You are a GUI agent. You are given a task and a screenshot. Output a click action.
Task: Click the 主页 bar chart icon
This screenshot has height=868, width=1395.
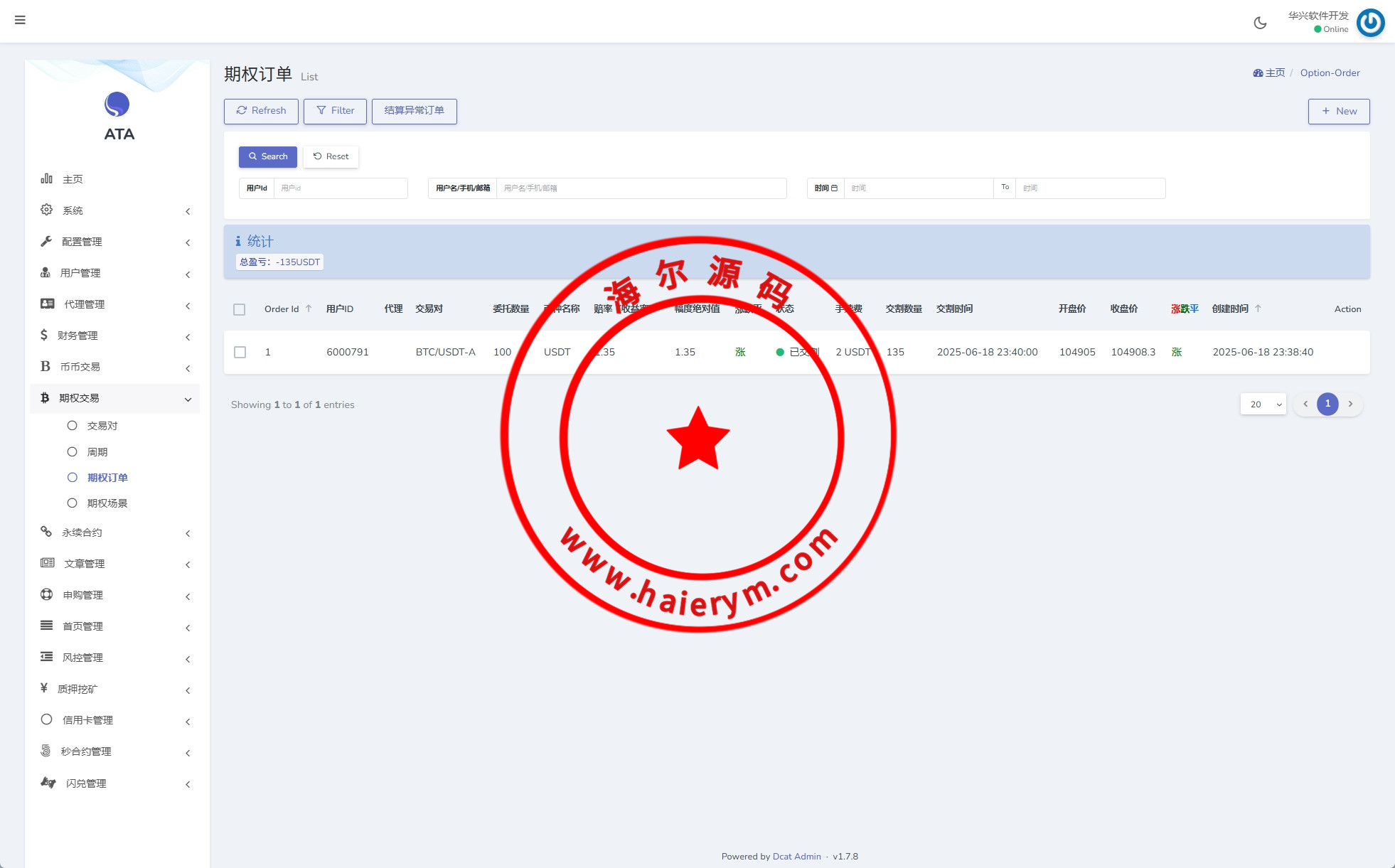pyautogui.click(x=47, y=178)
